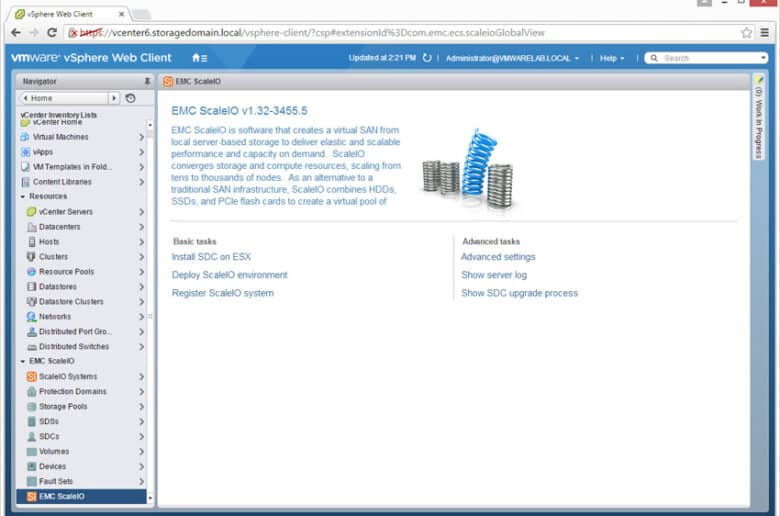Viewport: 780px width, 516px height.
Task: Go back to Home in Navigator
Action: pyautogui.click(x=64, y=98)
